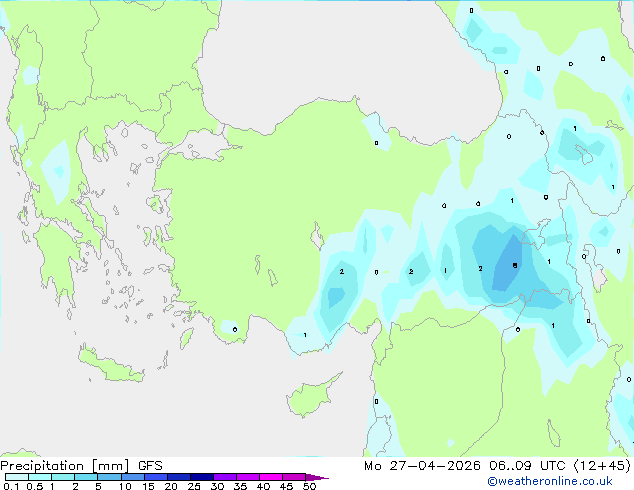The image size is (634, 490).
Task: Select the island of Crete on the map
Action: 110,366
